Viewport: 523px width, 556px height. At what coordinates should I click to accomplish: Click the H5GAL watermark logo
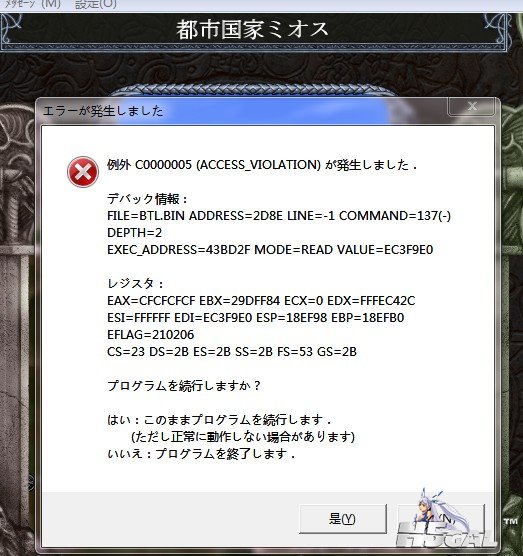tap(446, 534)
